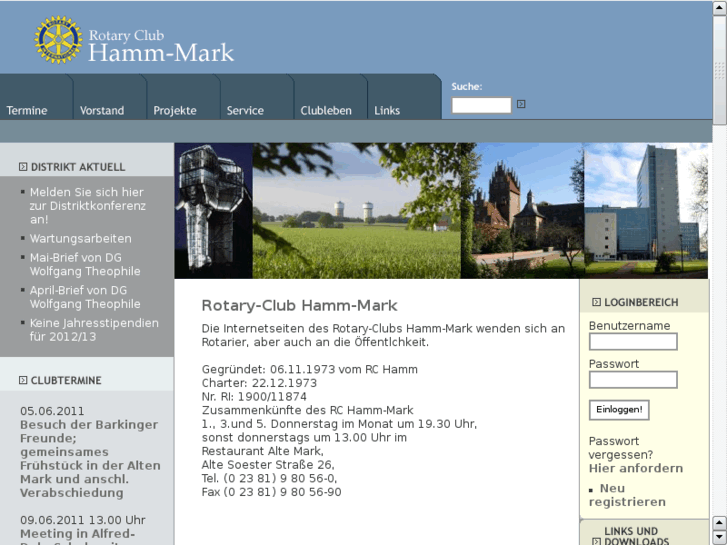727x545 pixels.
Task: Click the Loginbereich arrow icon
Action: tap(596, 302)
